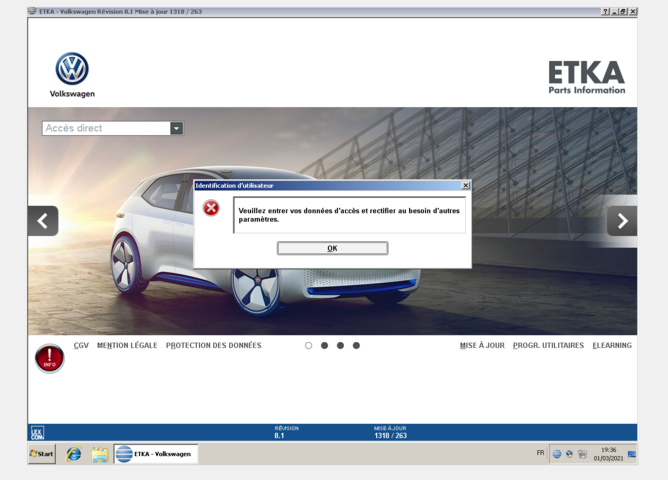Close the ETKA main window
The height and width of the screenshot is (480, 668).
633,11
